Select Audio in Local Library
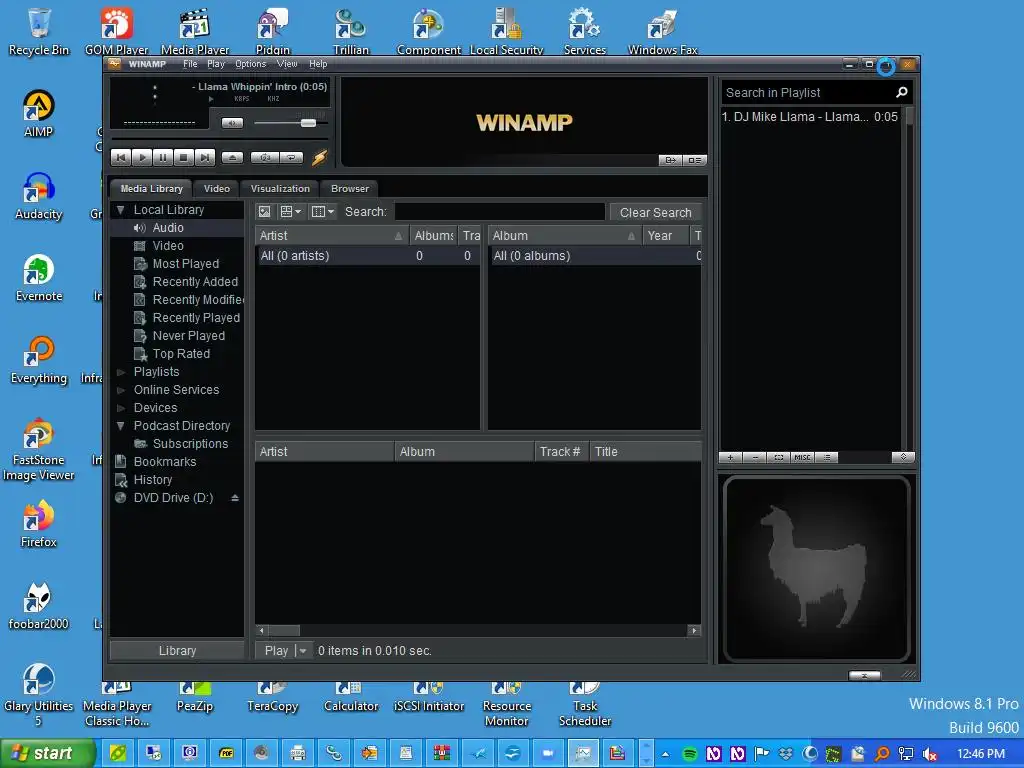1024x768 pixels. point(168,228)
